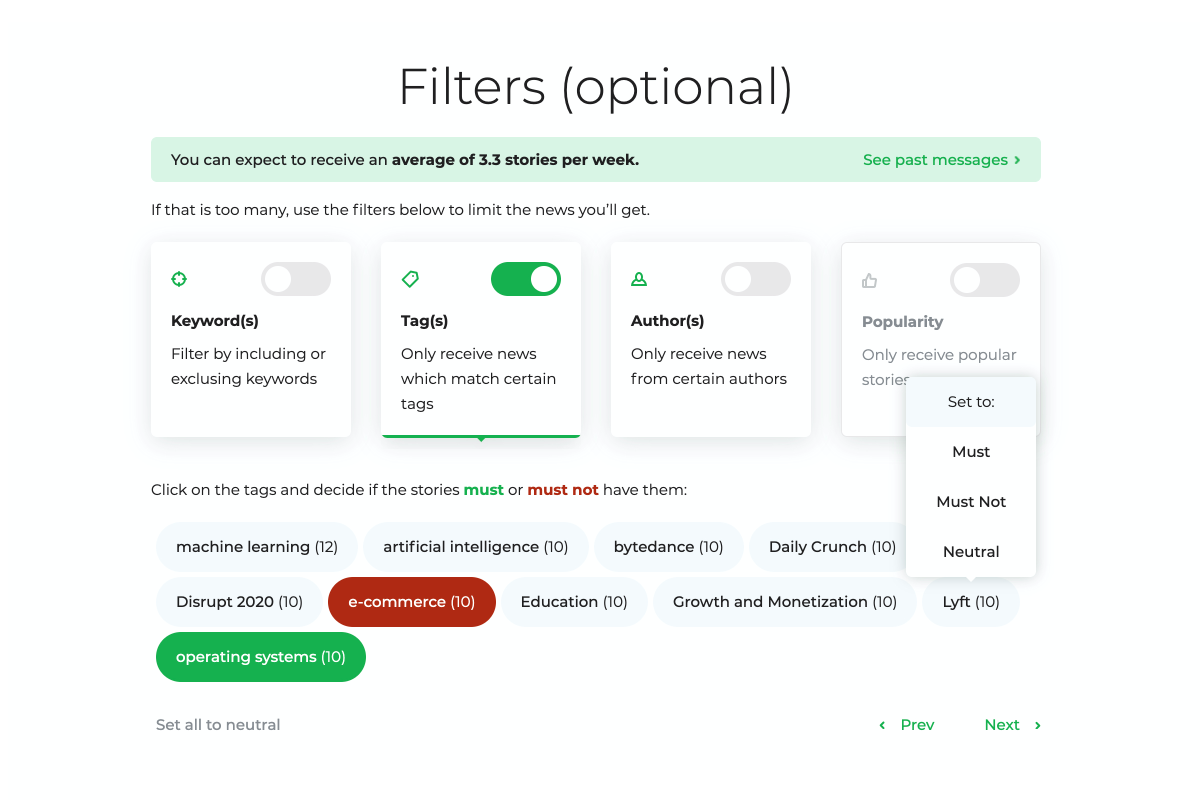Click the chevron beside See past messages
The width and height of the screenshot is (1200, 800).
coord(1017,160)
